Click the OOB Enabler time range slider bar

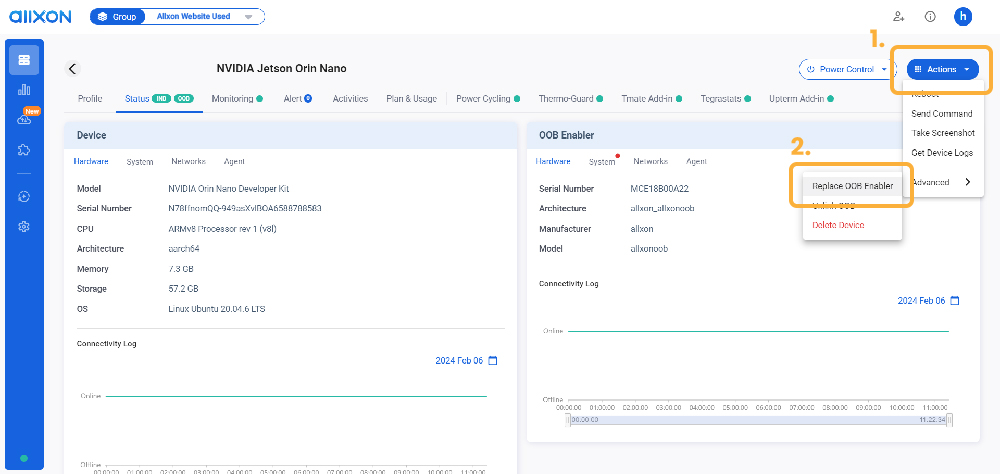point(758,420)
